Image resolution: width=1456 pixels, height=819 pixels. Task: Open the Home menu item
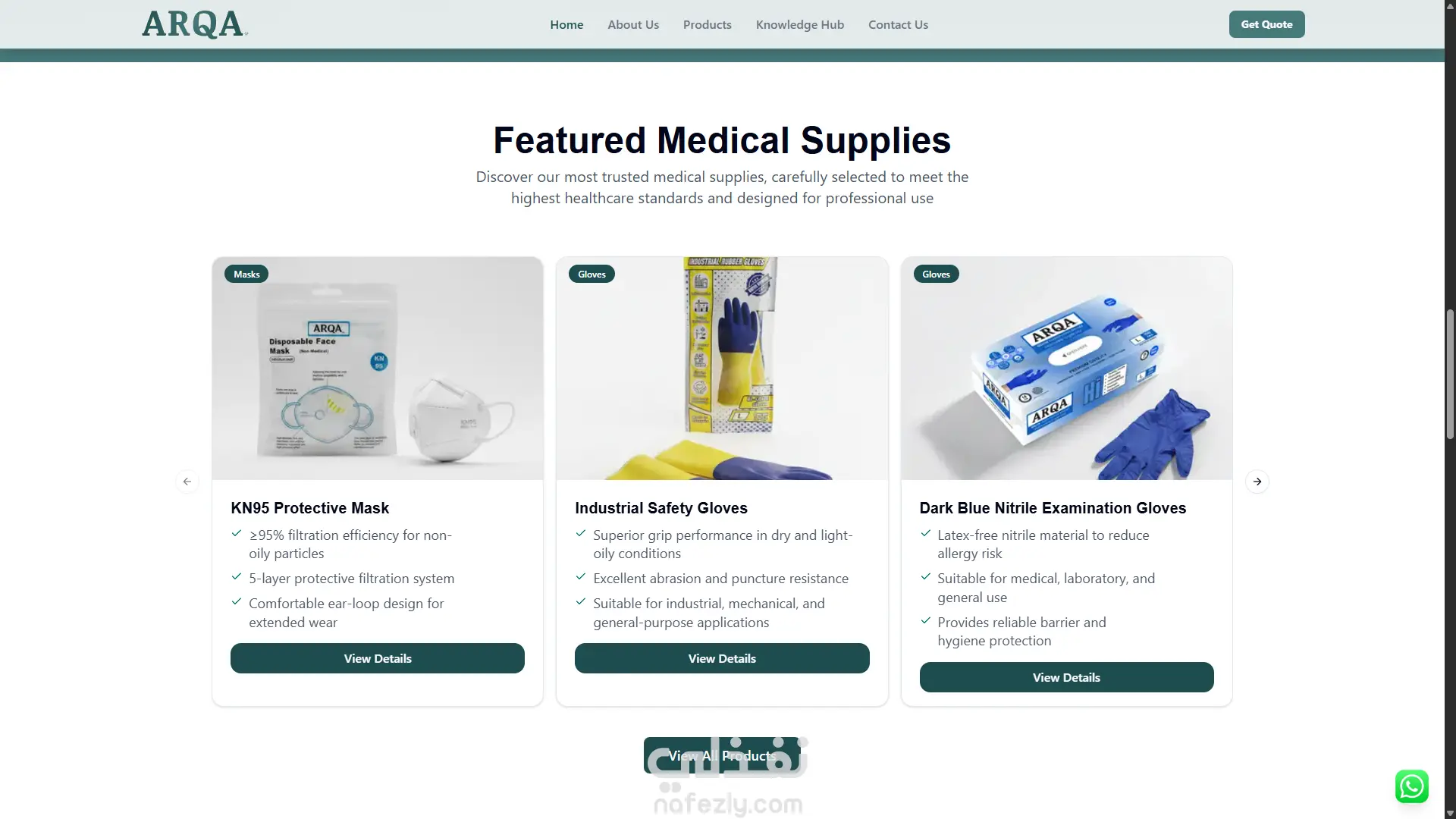click(x=566, y=24)
